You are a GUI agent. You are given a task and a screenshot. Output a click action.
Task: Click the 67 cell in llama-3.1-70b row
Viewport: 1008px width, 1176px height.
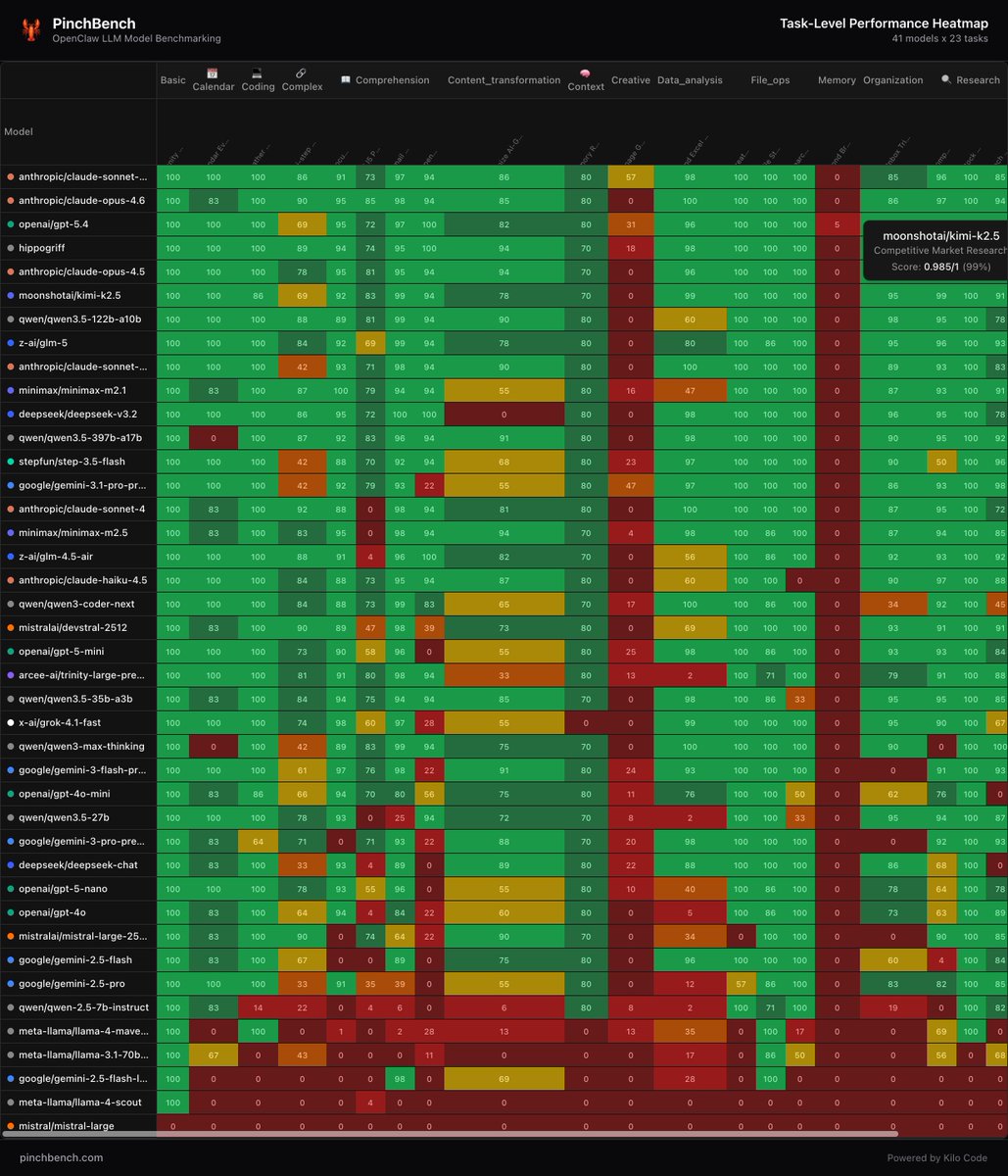pyautogui.click(x=213, y=1054)
